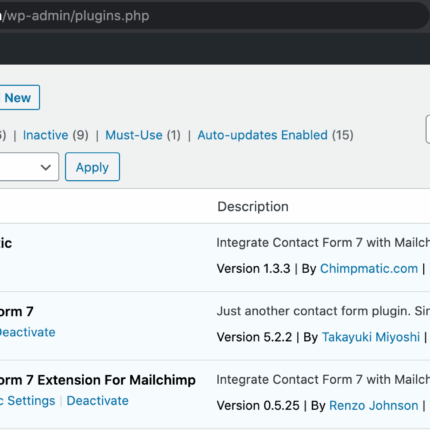The height and width of the screenshot is (430, 430).
Task: Click plugin name 'Form 7 Extension For Mailchimp'
Action: (98, 380)
